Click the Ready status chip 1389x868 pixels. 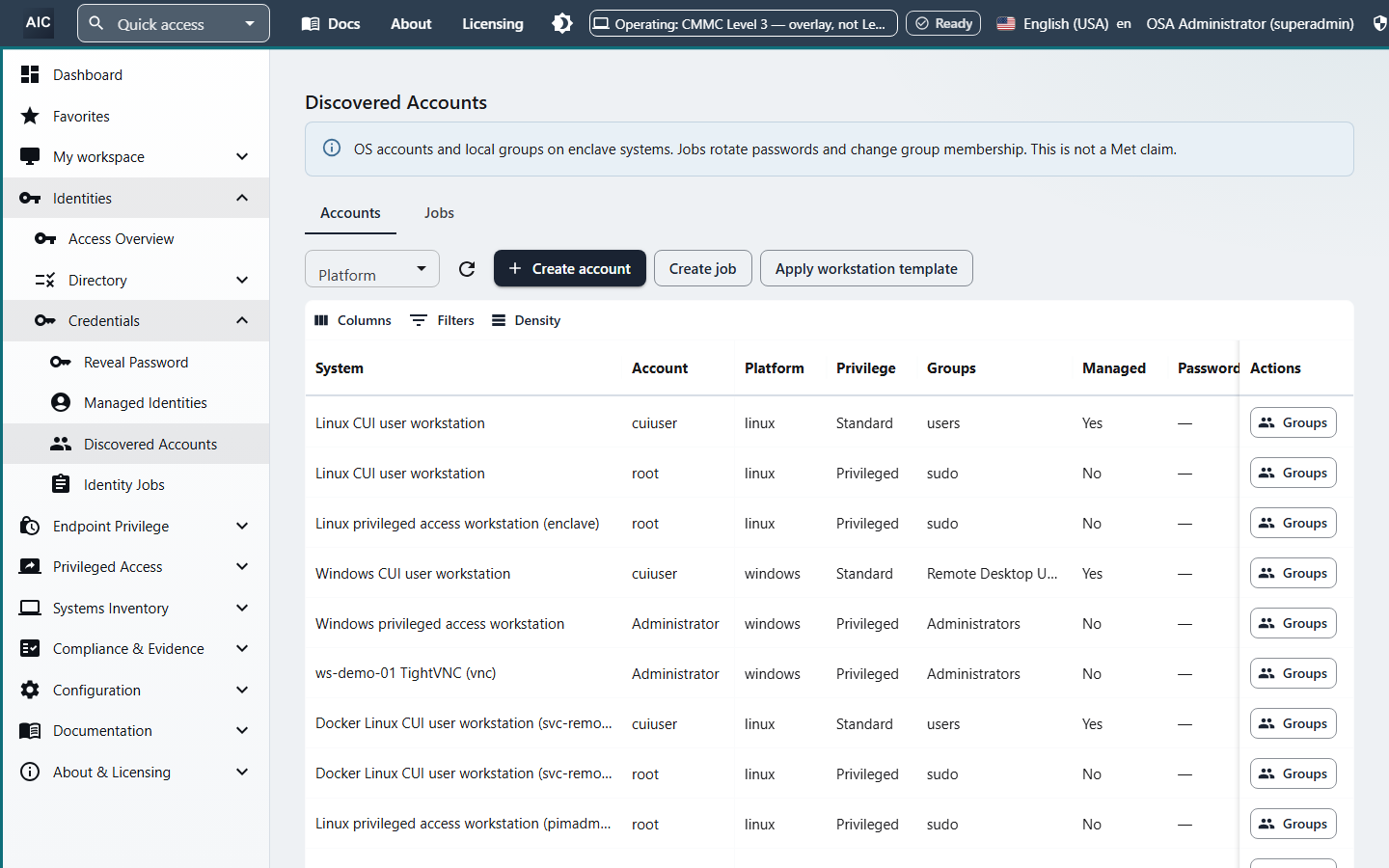[943, 23]
